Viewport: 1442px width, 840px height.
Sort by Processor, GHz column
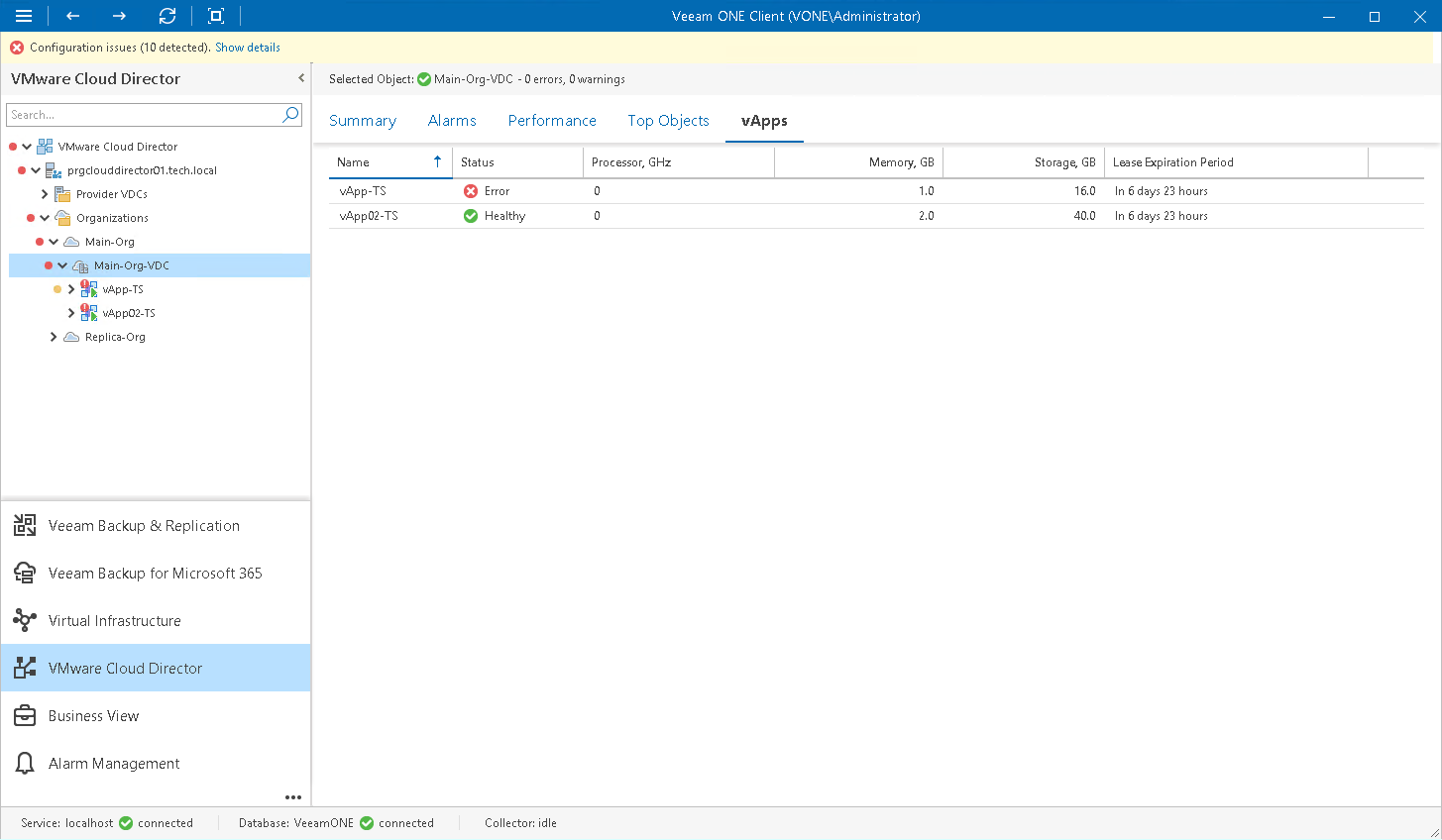click(679, 162)
